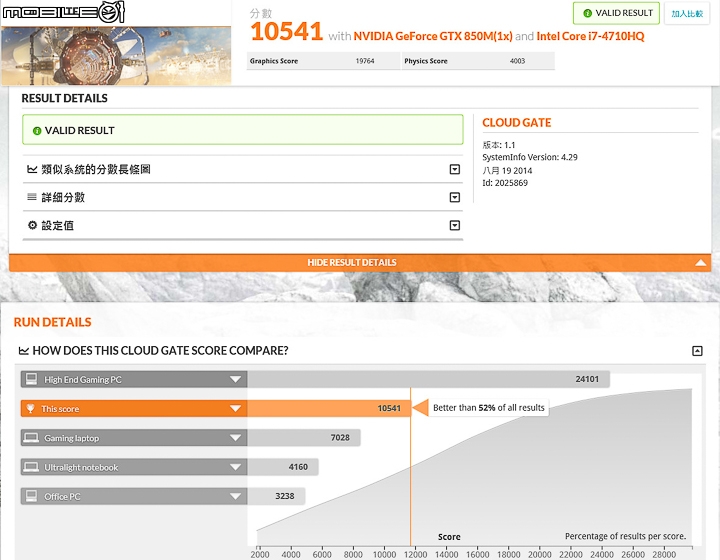Image resolution: width=720 pixels, height=560 pixels.
Task: Click the 3238 Office PC score value
Action: [x=285, y=496]
